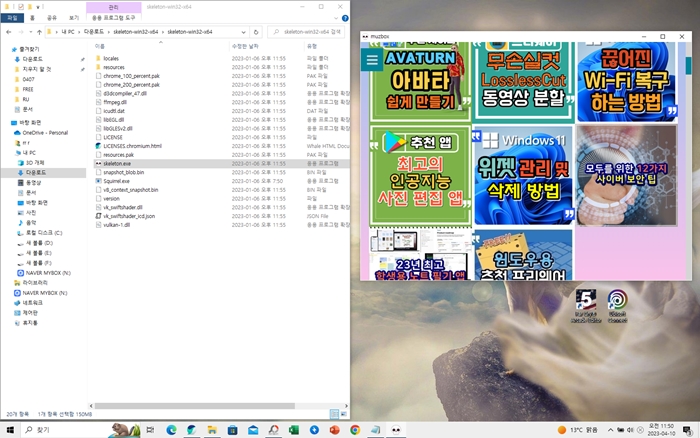Click 내 PC in the address breadcrumb
Viewport: 700px width, 438px height.
tap(68, 32)
